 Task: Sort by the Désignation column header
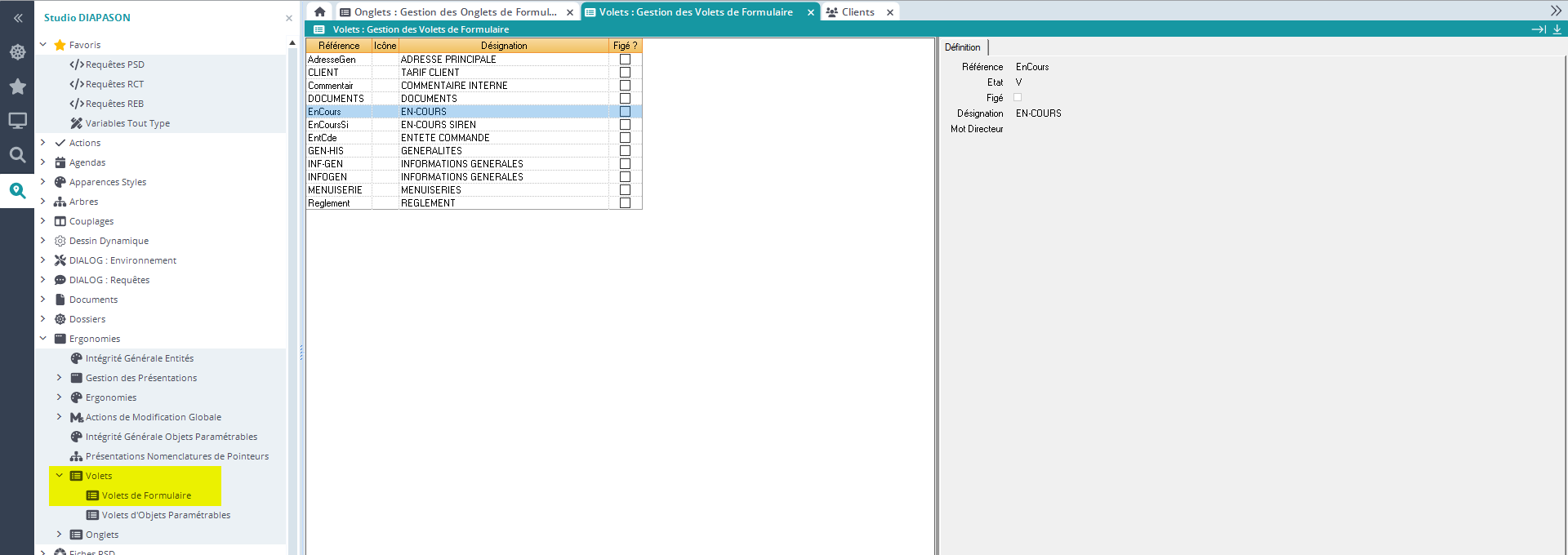click(x=503, y=46)
